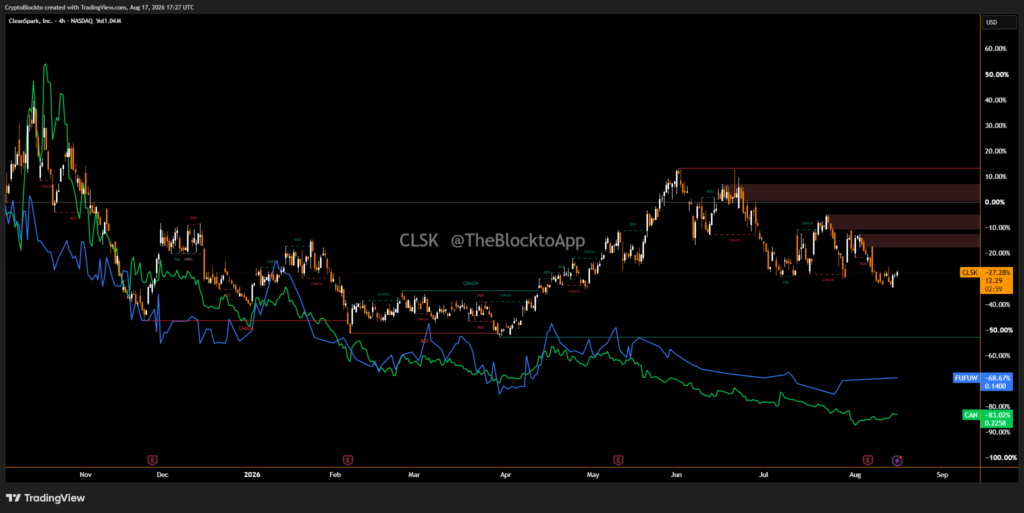
Task: Open the USD currency selector
Action: [x=999, y=22]
